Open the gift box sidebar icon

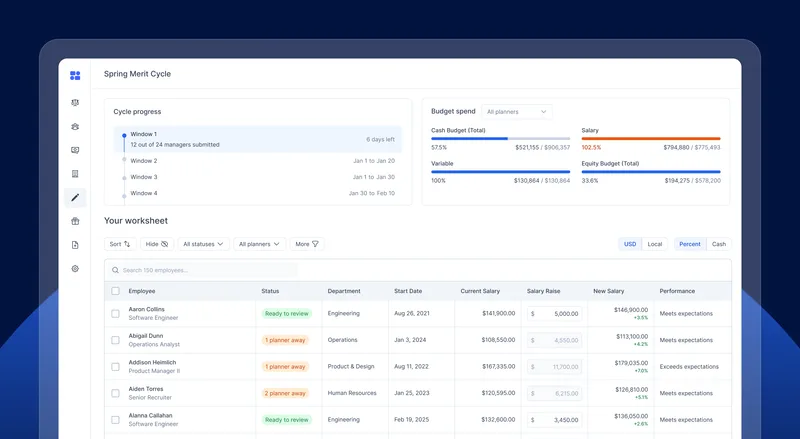75,221
